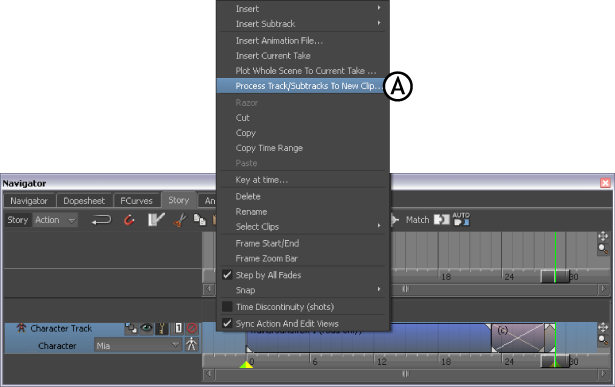Click the Match button in toolbar
This screenshot has height=387, width=615.
(417, 220)
